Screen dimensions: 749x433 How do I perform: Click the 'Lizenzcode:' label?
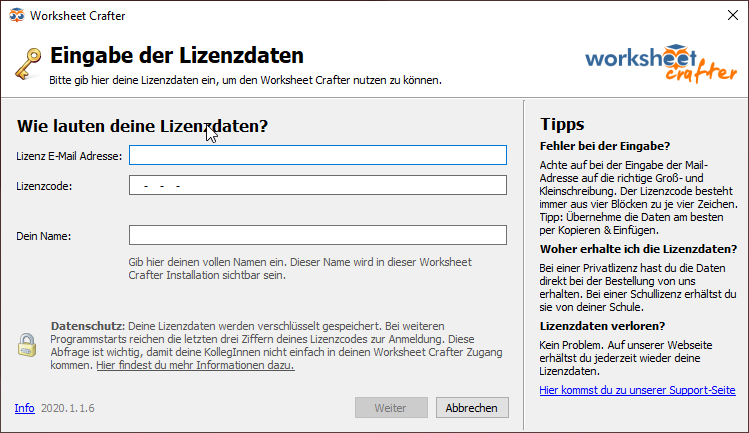[45, 186]
